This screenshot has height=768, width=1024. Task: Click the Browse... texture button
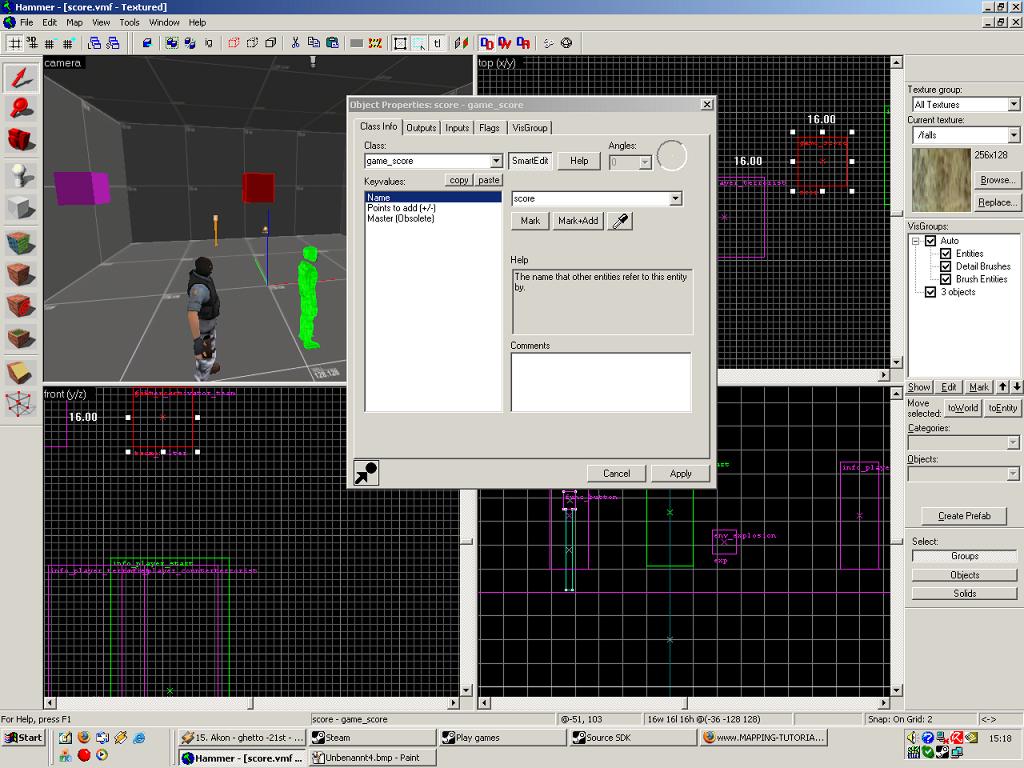997,180
